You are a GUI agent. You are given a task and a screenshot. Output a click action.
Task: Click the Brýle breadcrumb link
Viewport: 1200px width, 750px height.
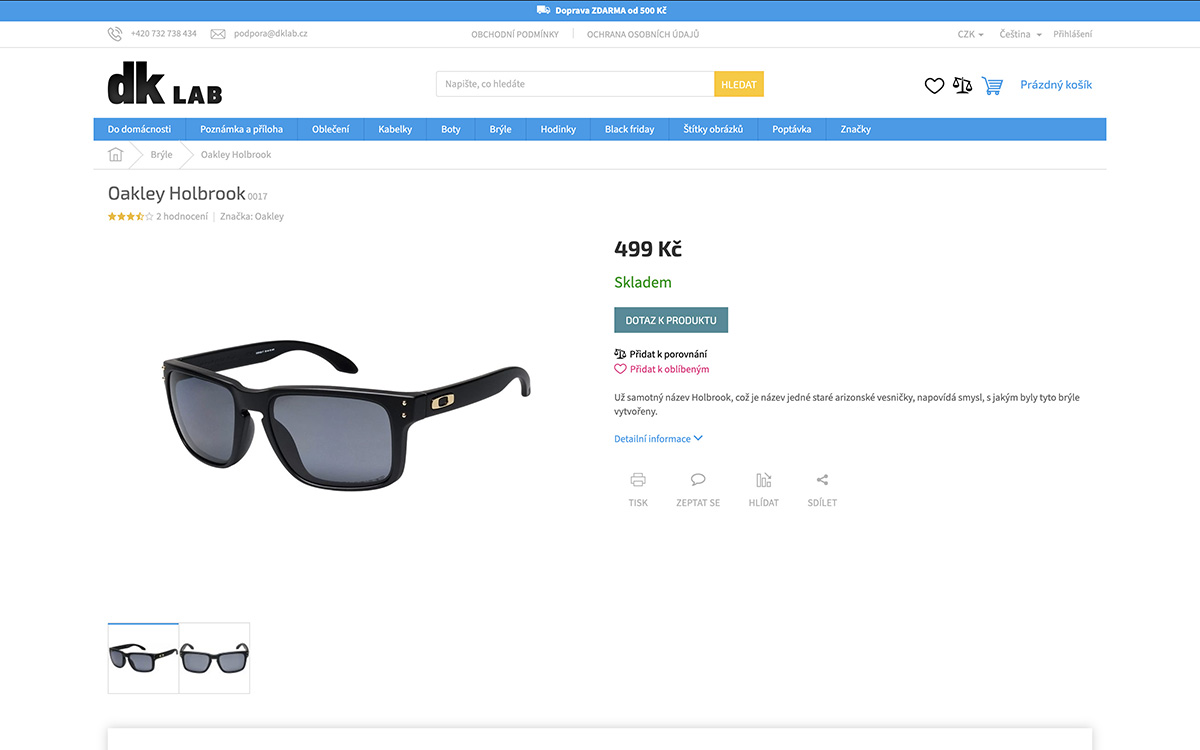click(x=162, y=155)
